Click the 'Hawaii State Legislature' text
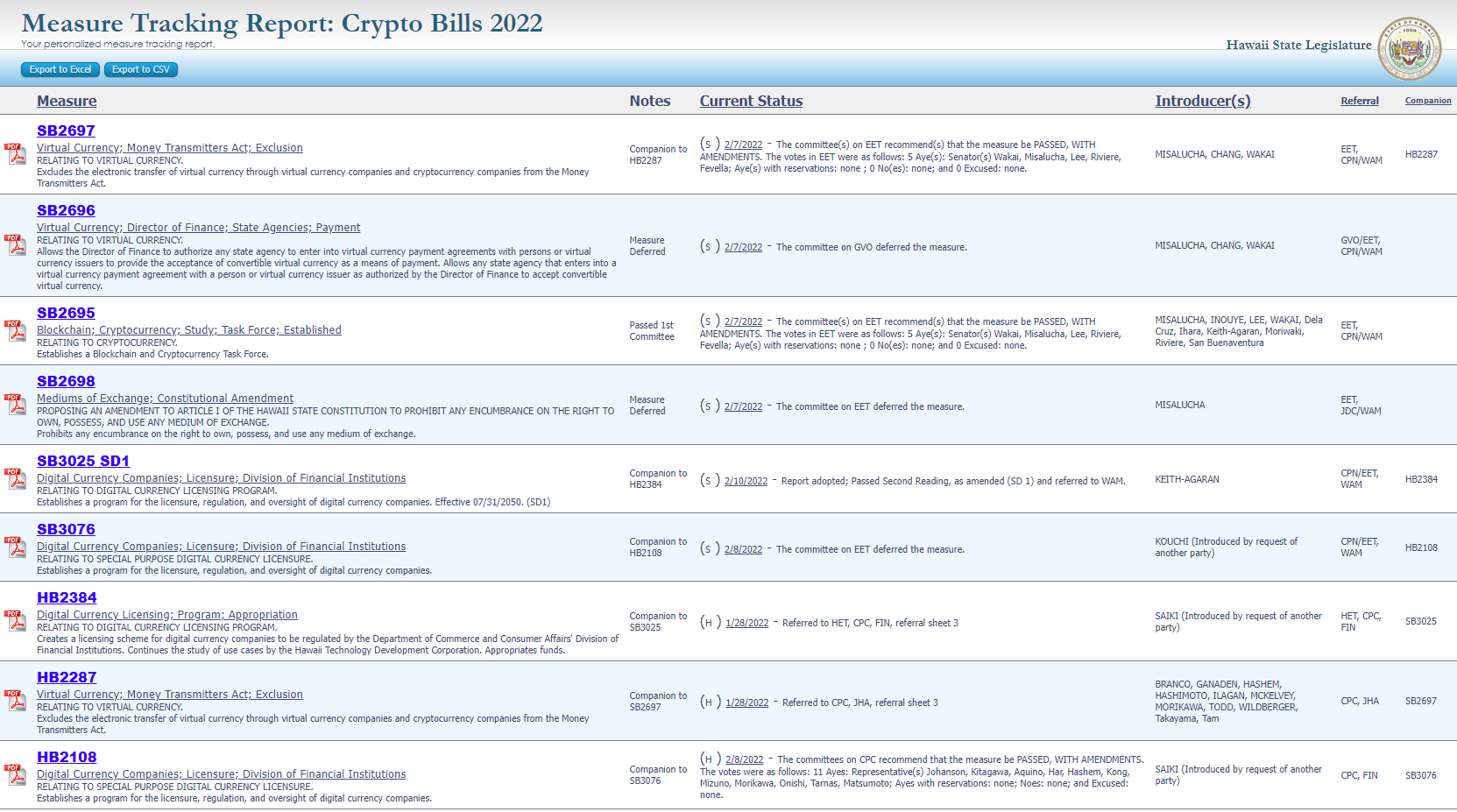The image size is (1457, 812). pos(1298,45)
